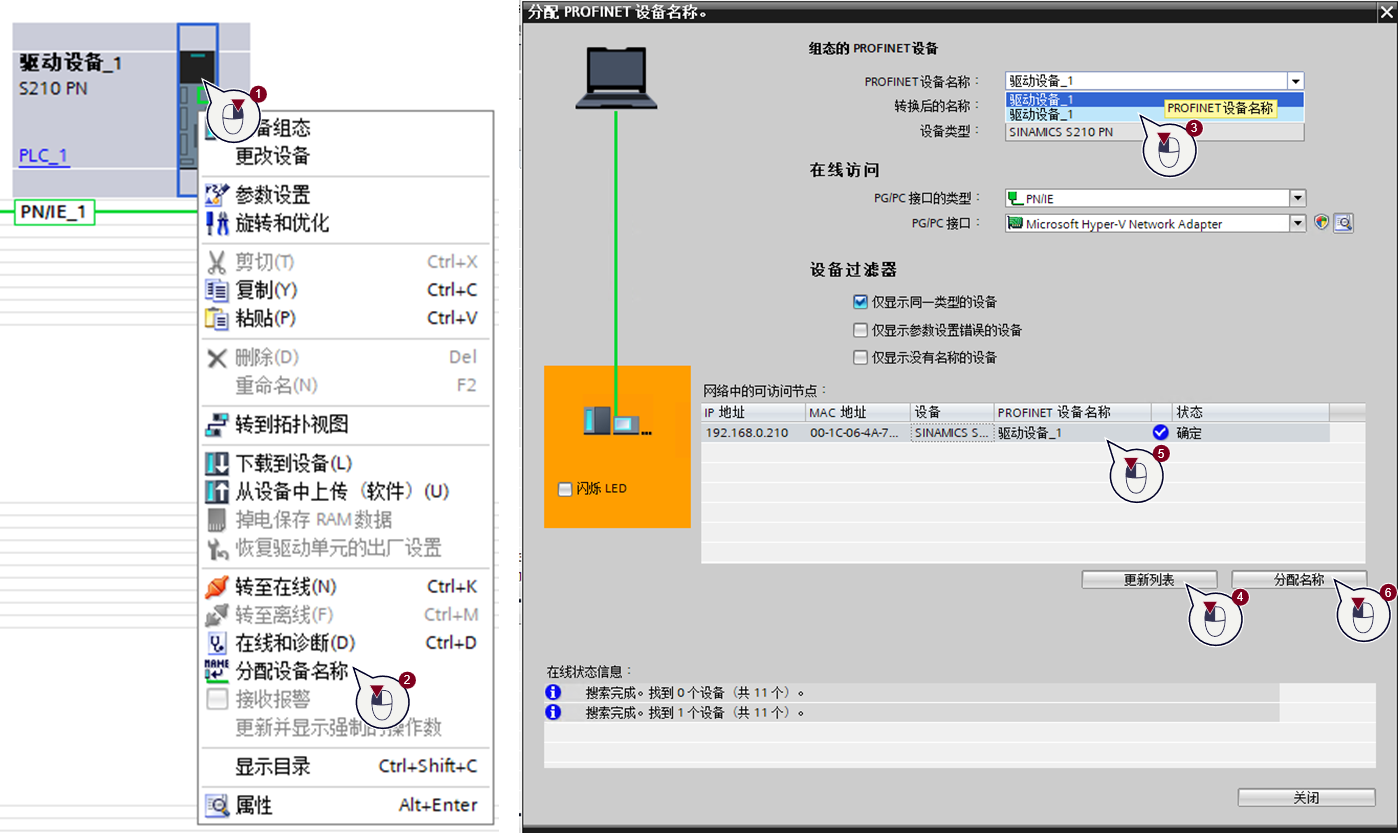Select the MAC address cell 00-1C-06-4A-7...
The image size is (1398, 833).
pyautogui.click(x=857, y=433)
